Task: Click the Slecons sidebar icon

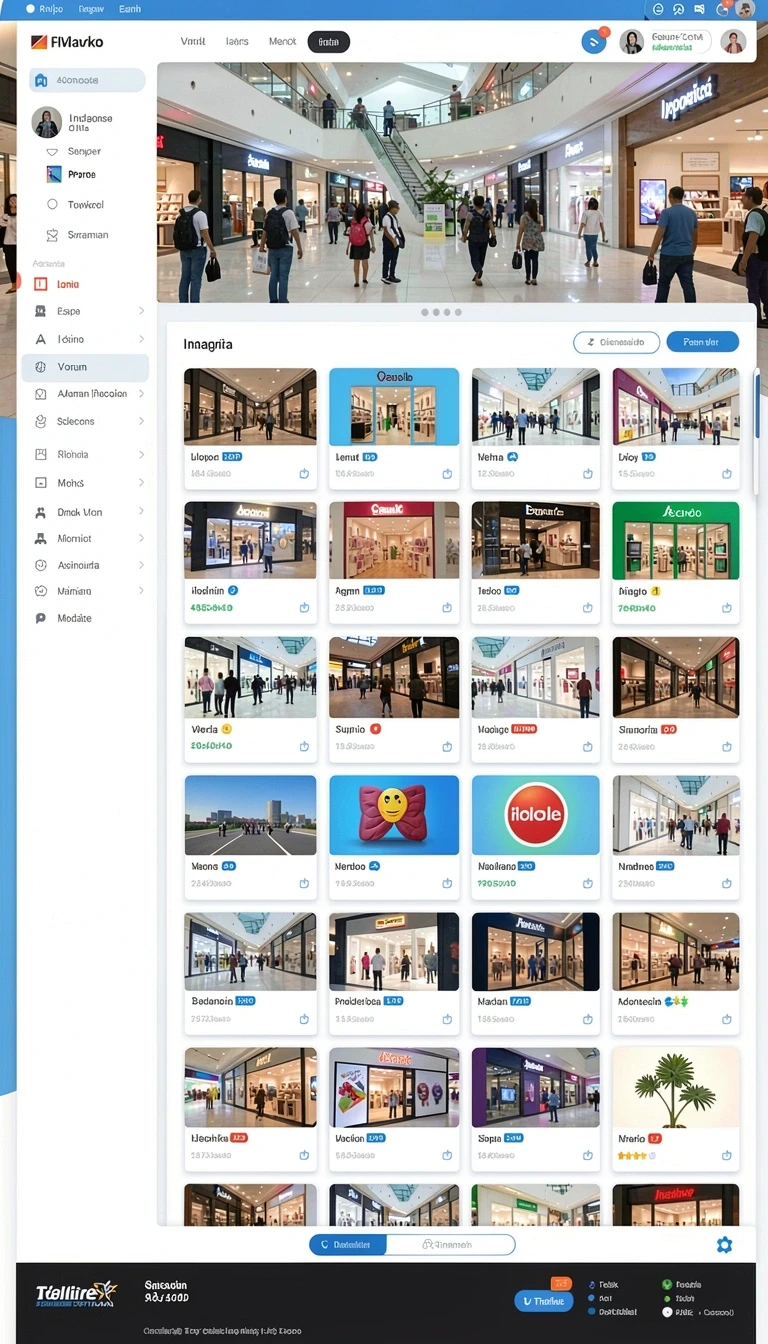Action: (x=41, y=421)
